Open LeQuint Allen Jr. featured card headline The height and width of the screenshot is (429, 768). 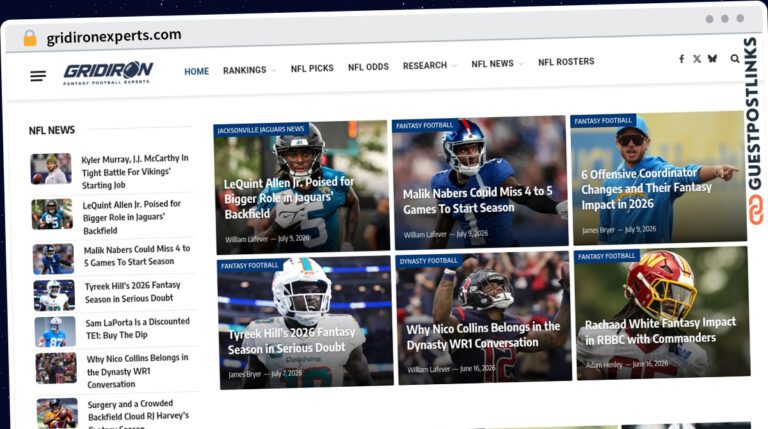click(x=289, y=198)
